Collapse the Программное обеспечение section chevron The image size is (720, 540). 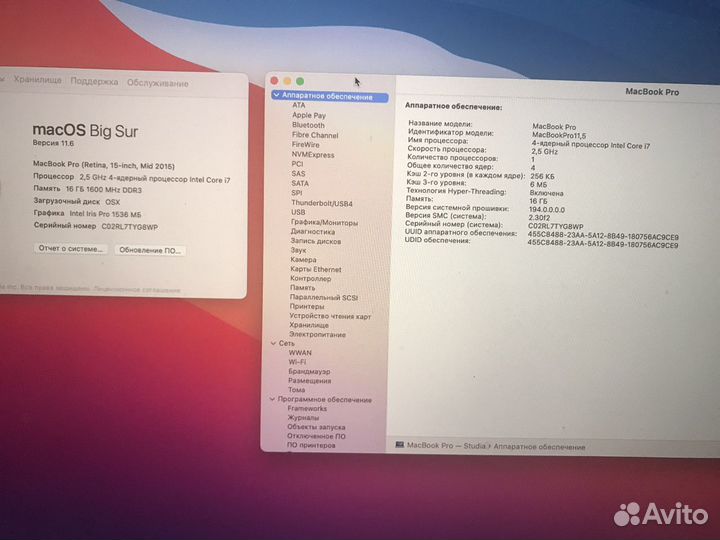pos(272,399)
